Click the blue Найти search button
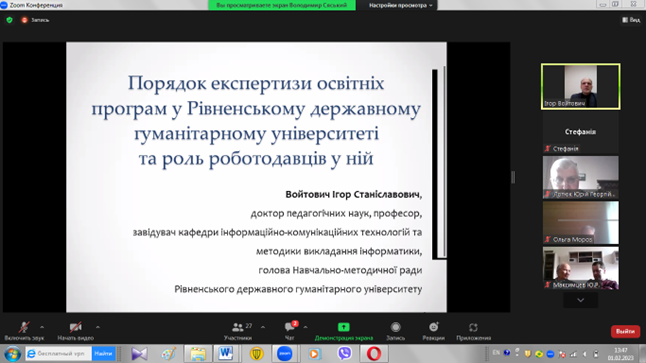 [x=103, y=354]
